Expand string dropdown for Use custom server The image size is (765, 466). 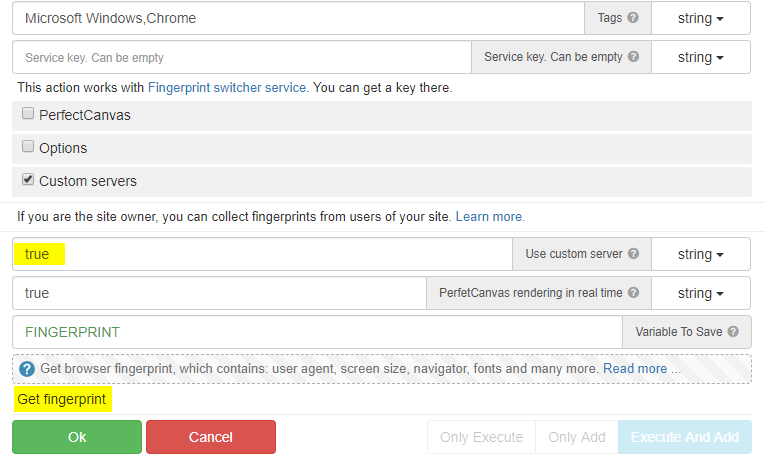(700, 254)
